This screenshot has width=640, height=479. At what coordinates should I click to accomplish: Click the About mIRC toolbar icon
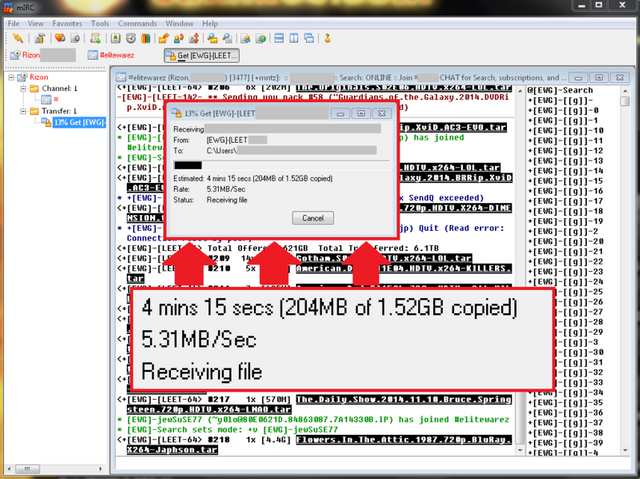point(327,38)
